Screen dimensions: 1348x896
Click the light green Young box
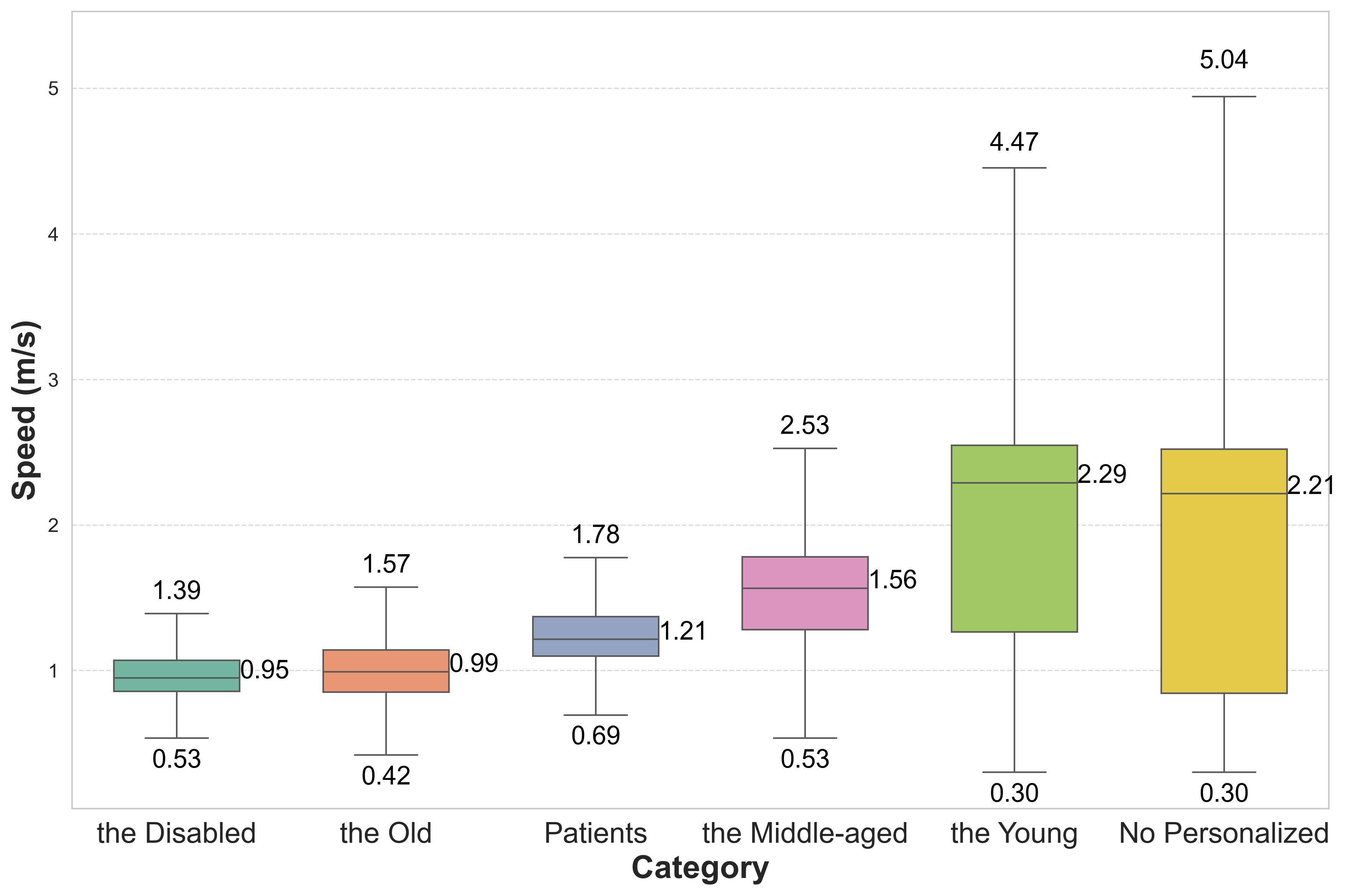[x=1014, y=538]
